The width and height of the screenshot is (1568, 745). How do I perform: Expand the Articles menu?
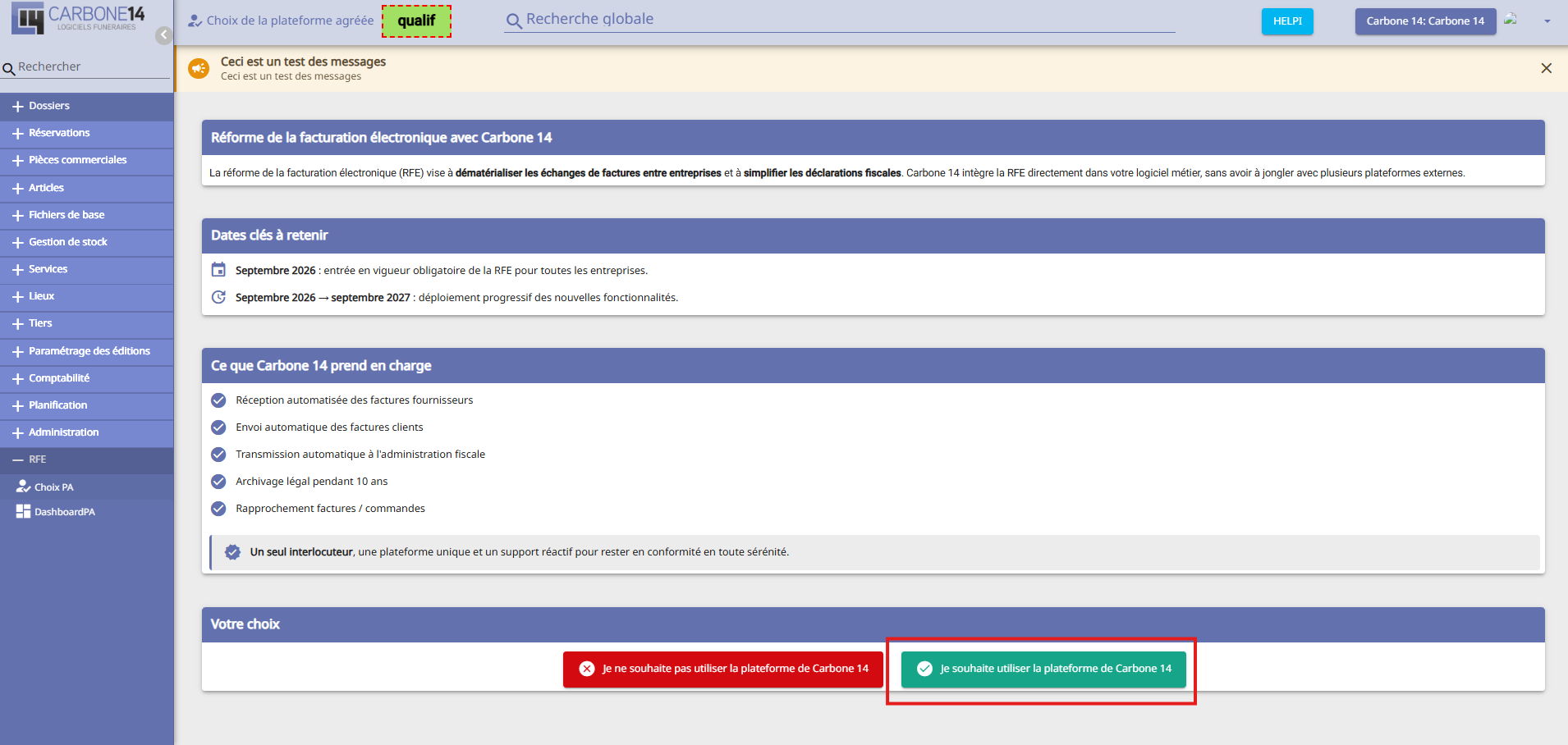point(87,188)
